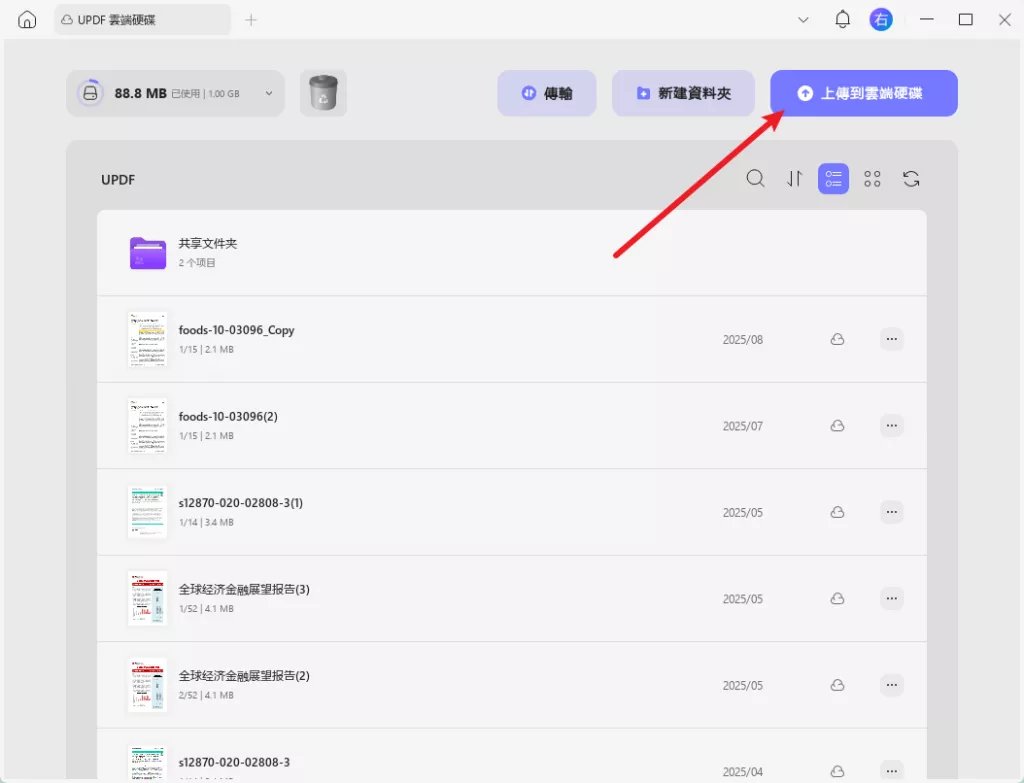Open the notifications bell
The height and width of the screenshot is (783, 1024).
(x=842, y=20)
